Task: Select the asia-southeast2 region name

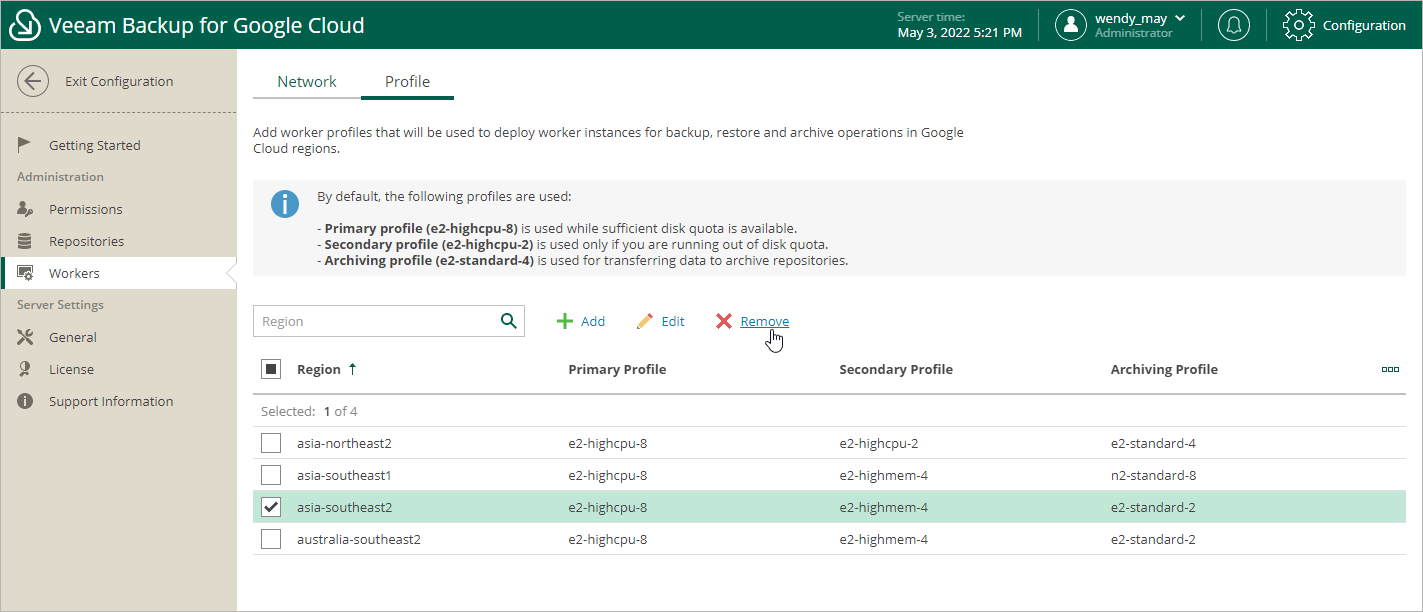Action: [344, 507]
